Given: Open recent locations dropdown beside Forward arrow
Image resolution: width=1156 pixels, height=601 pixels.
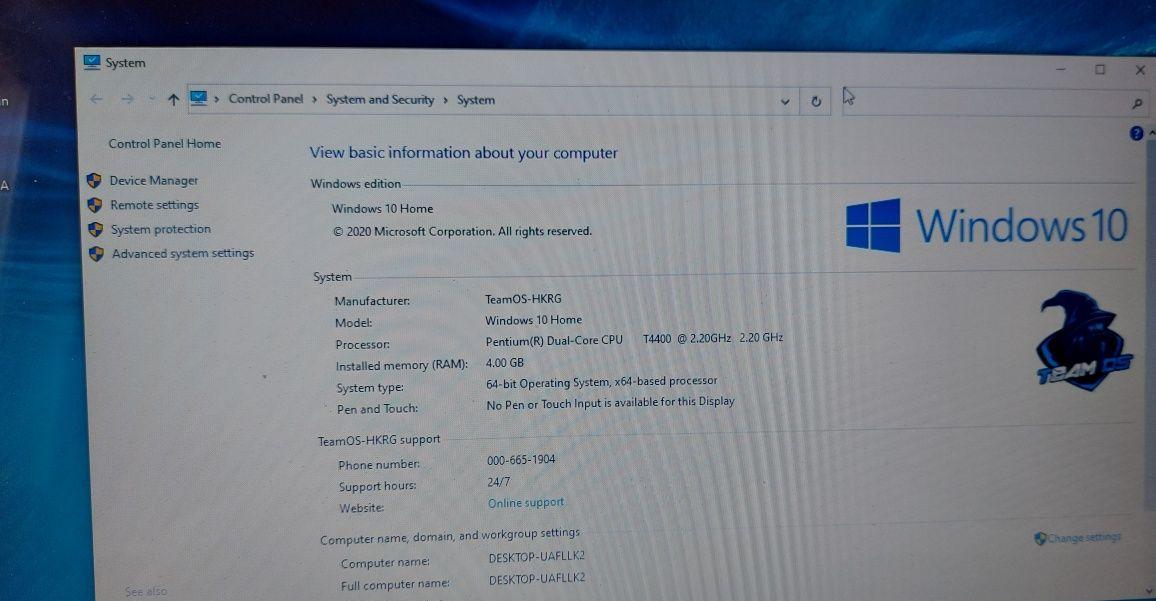Looking at the screenshot, I should pos(152,99).
